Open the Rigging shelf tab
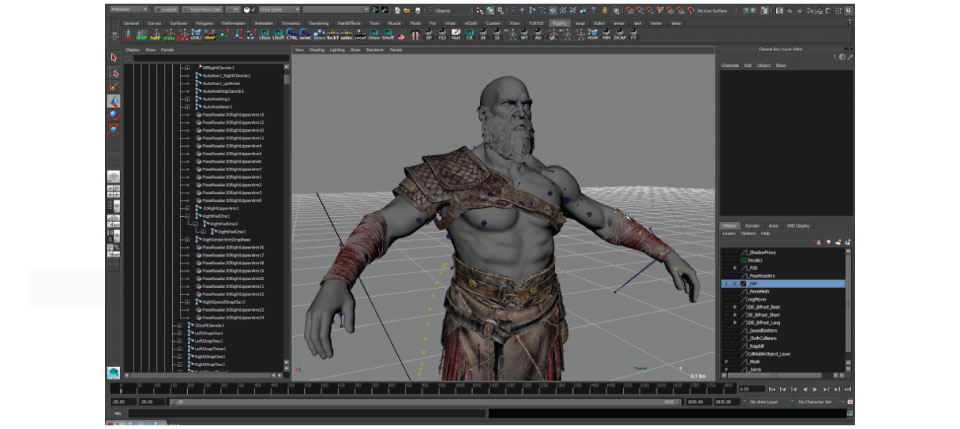The height and width of the screenshot is (429, 960). tap(558, 23)
